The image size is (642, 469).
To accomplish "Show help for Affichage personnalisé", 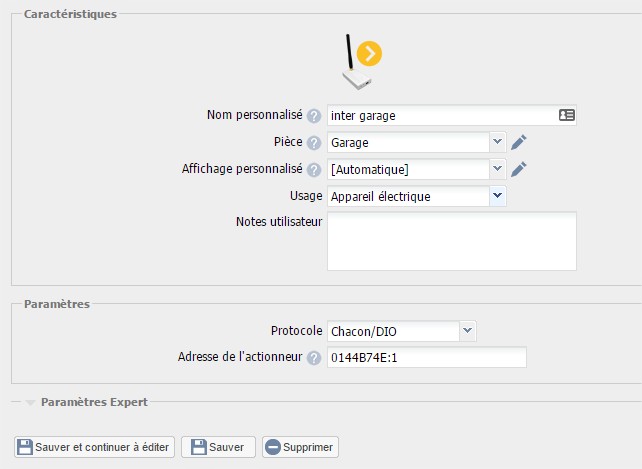I will tap(314, 170).
